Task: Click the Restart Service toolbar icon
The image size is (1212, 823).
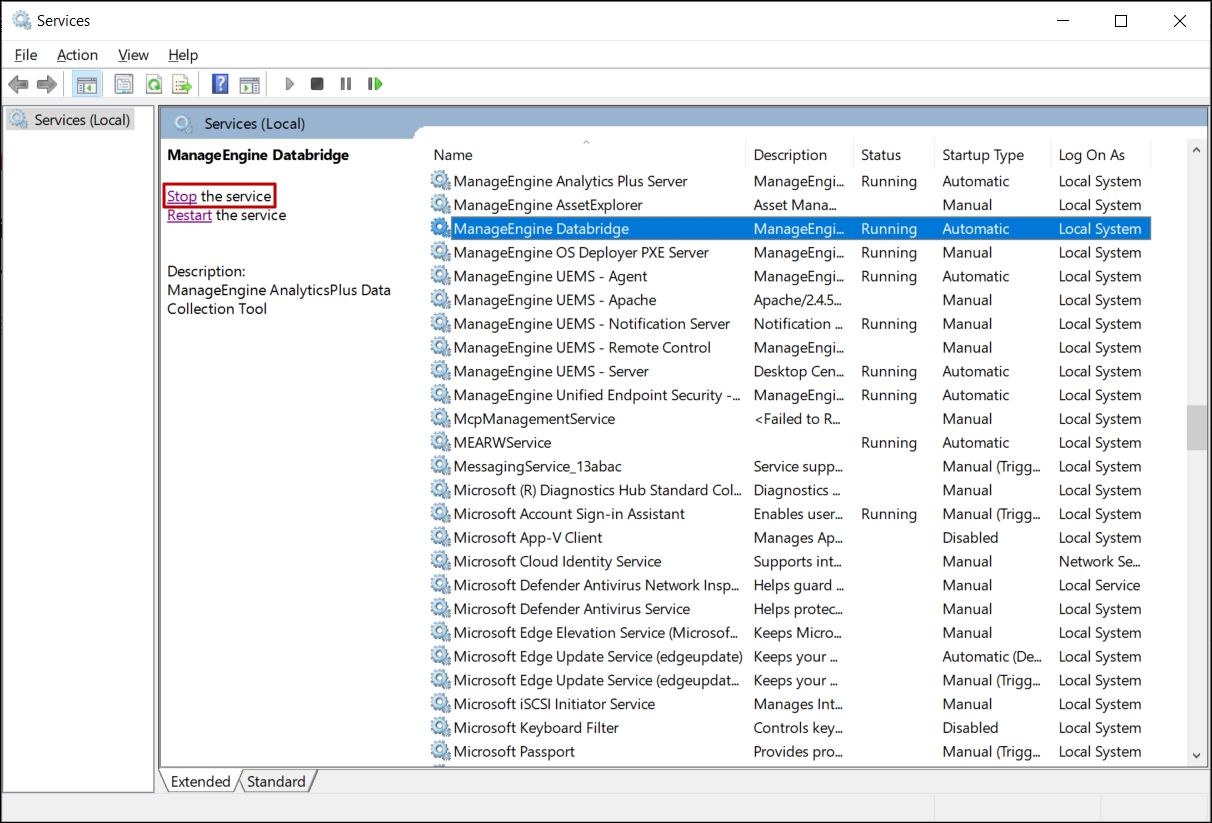Action: [x=375, y=84]
